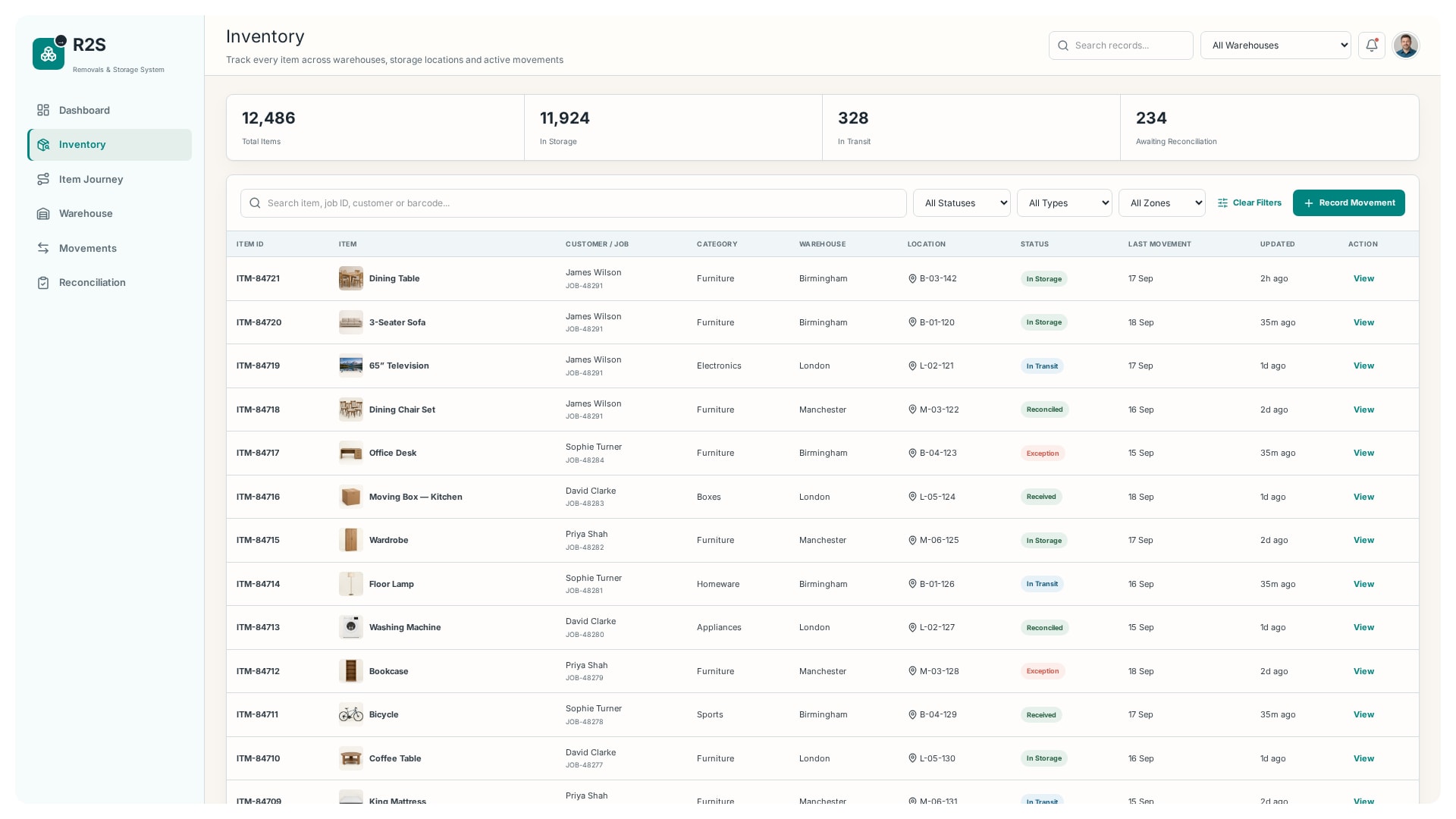This screenshot has height=819, width=1456.
Task: View item ITM-84721
Action: (x=1363, y=279)
